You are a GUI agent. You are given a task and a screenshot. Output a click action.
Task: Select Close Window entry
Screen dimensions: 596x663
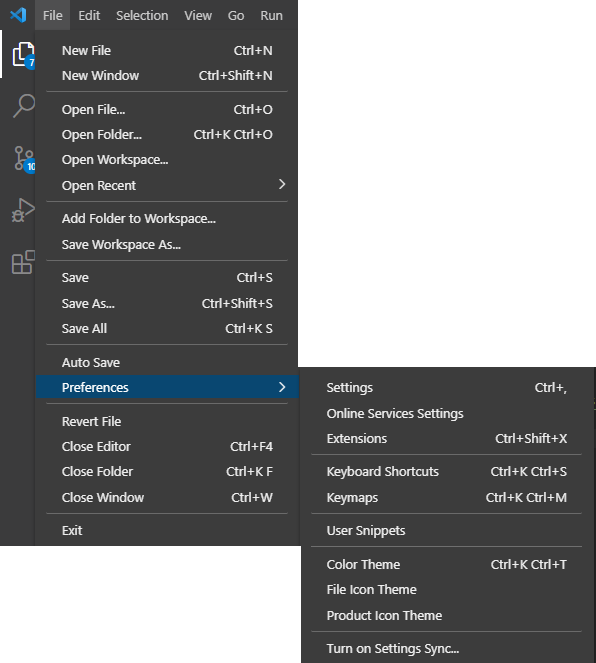click(167, 497)
